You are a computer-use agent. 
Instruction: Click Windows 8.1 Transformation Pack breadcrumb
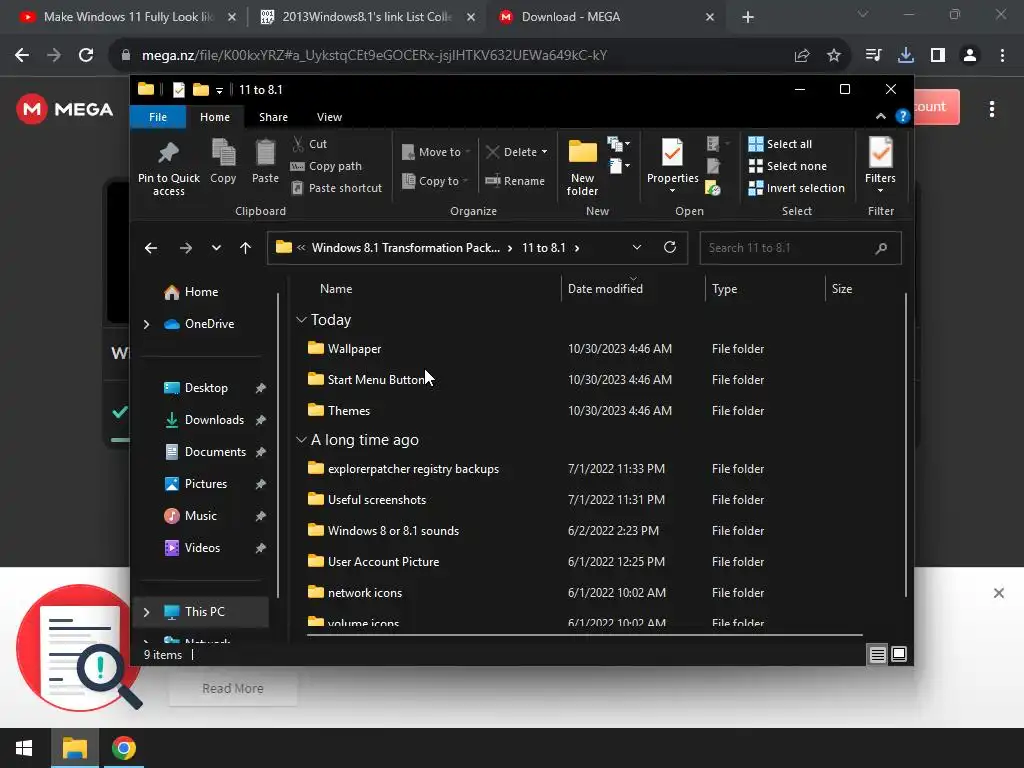(x=406, y=248)
